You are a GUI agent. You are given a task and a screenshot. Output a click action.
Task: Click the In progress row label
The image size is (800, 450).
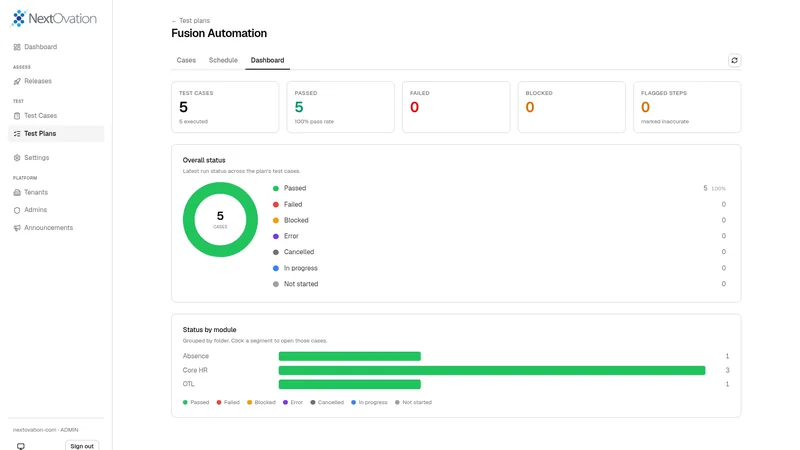(301, 268)
